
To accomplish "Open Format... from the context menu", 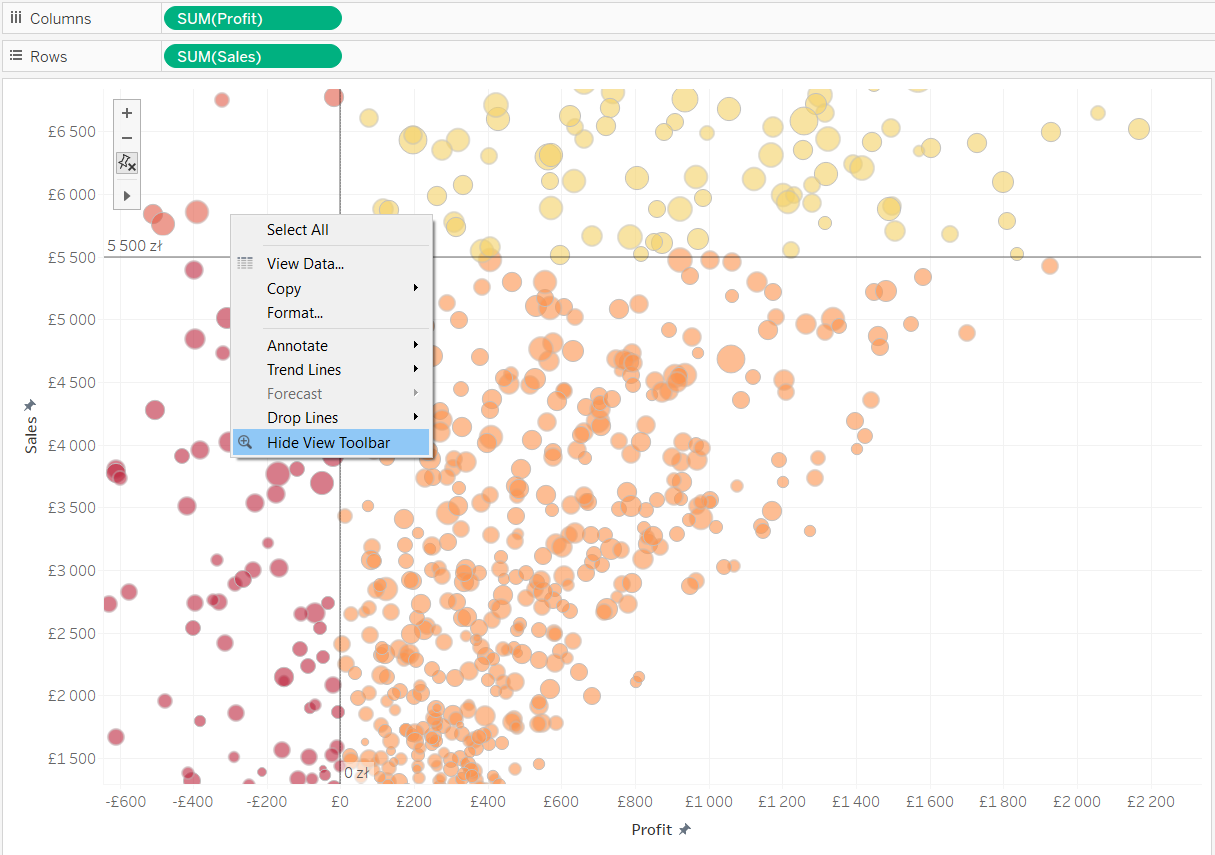I will [x=294, y=313].
